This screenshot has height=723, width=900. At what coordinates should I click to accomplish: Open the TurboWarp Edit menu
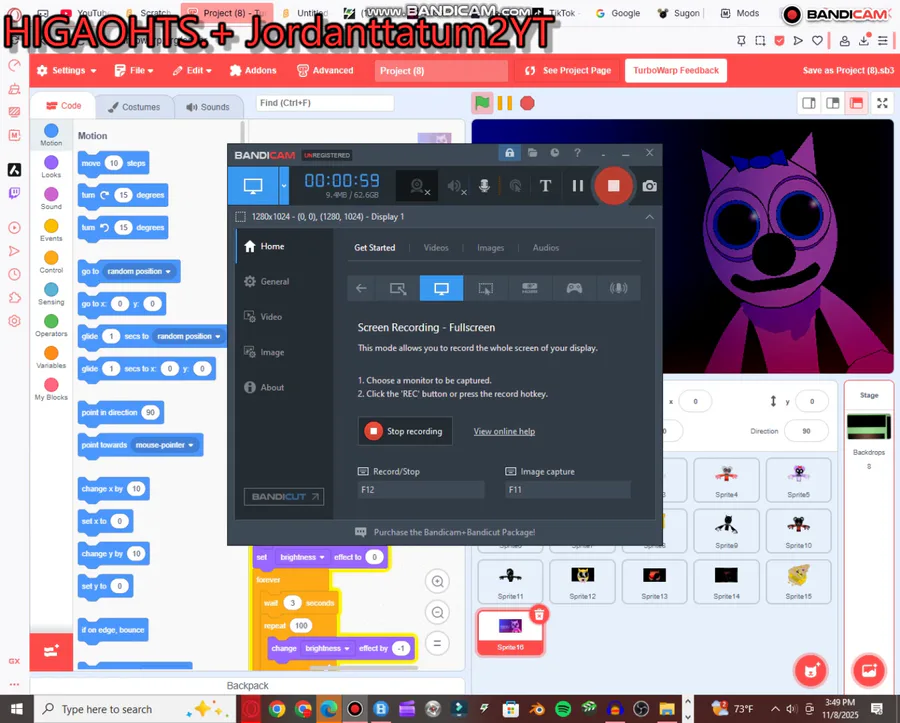(x=192, y=71)
